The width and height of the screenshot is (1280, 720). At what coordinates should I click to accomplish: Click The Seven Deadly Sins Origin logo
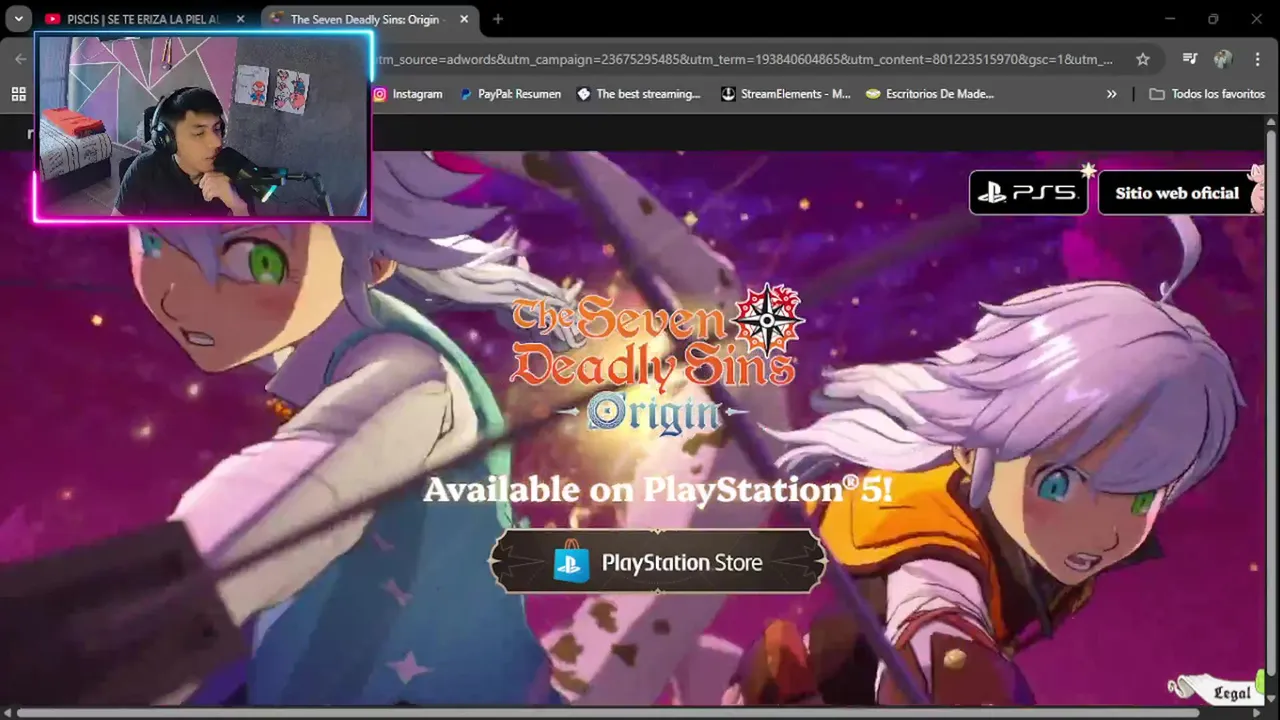[658, 362]
